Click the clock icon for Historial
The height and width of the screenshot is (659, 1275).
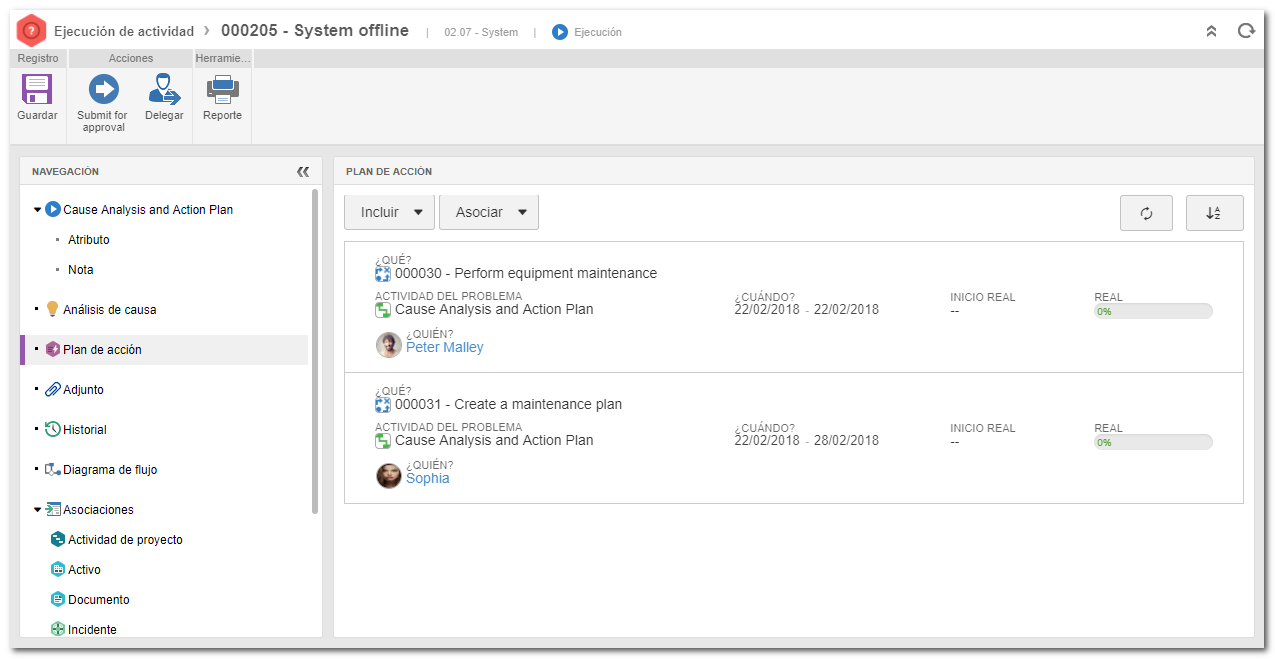click(x=53, y=430)
